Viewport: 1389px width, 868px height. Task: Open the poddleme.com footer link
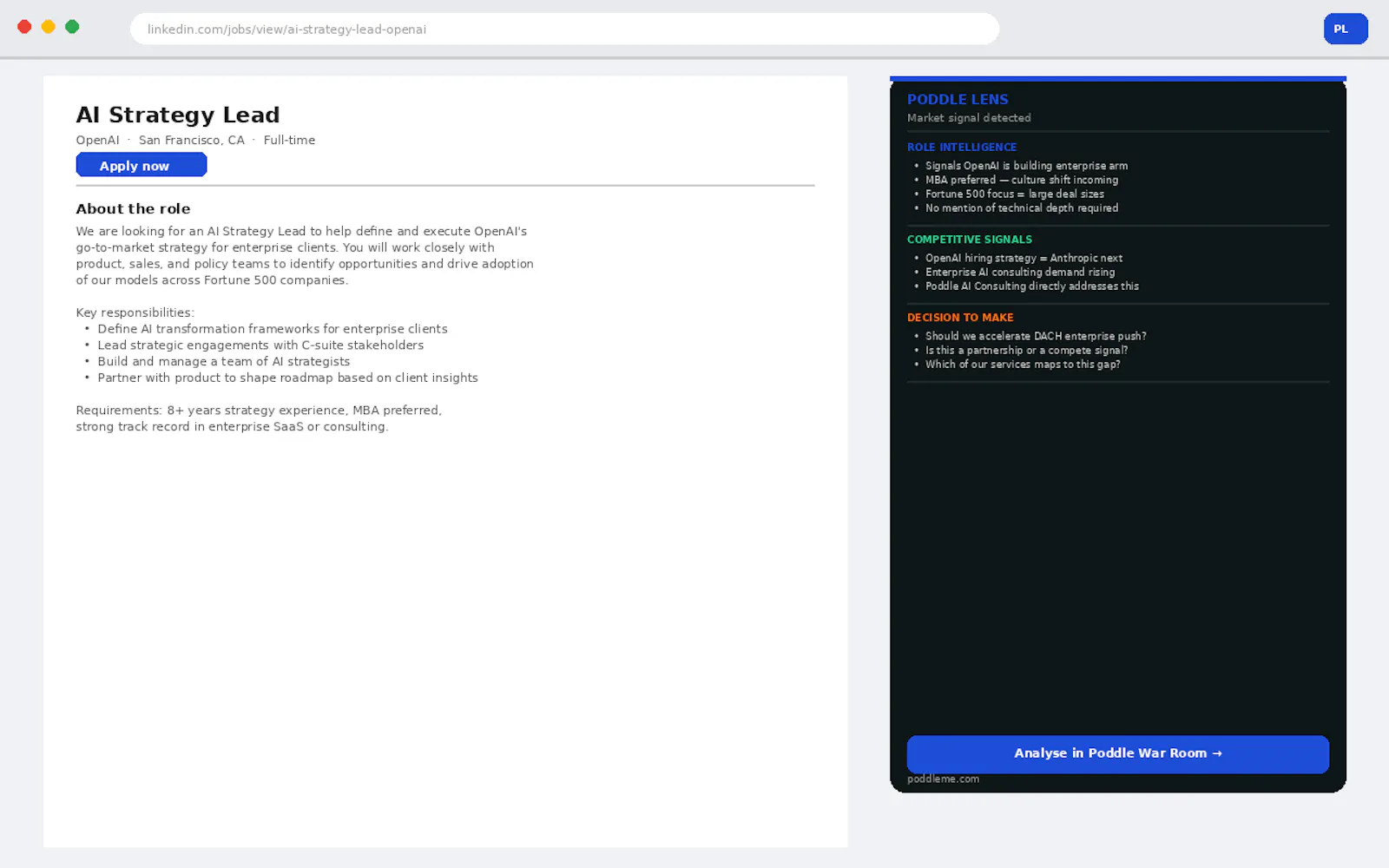pyautogui.click(x=943, y=779)
